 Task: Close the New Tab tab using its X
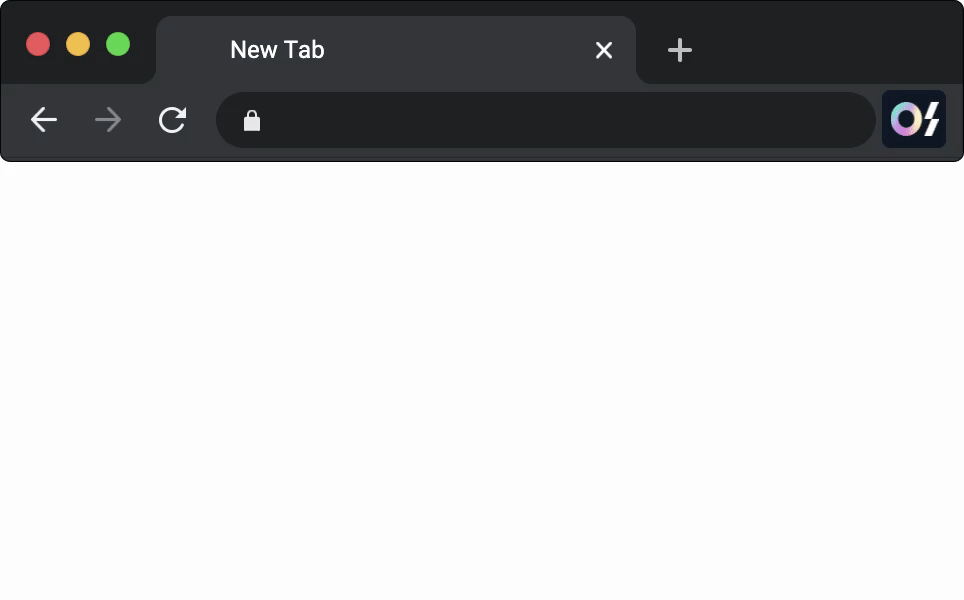604,50
